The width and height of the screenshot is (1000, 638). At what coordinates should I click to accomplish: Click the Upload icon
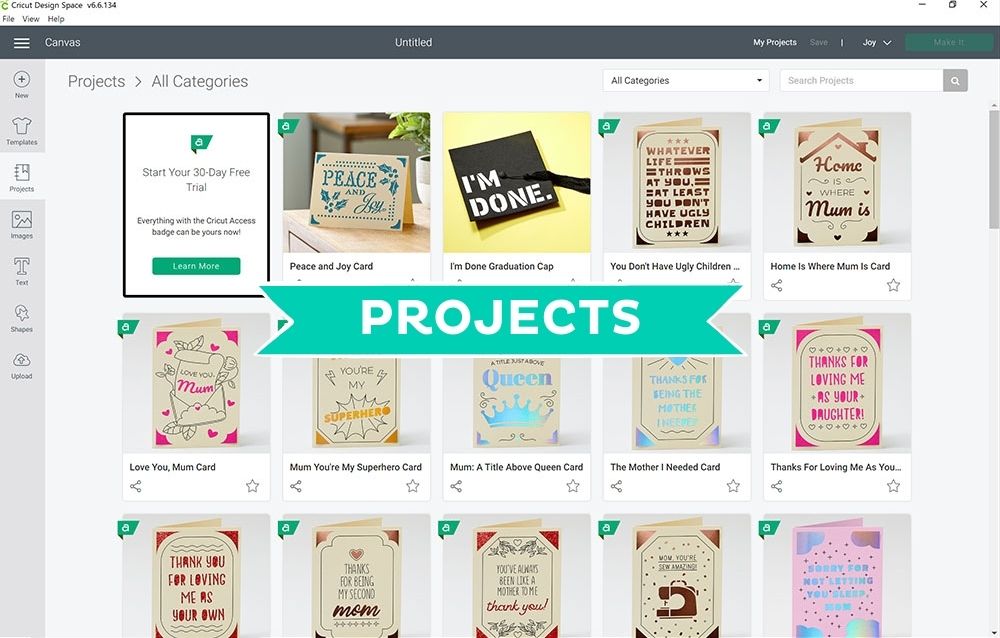coord(22,365)
